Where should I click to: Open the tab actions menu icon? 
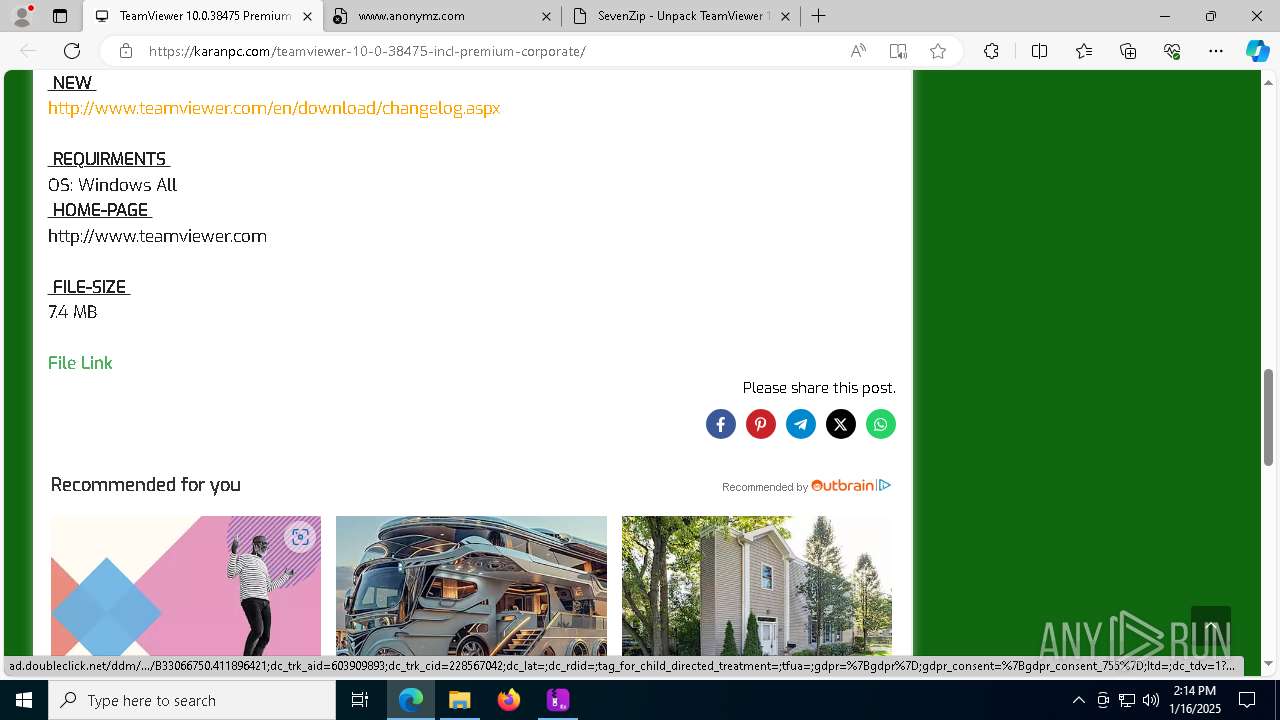point(60,16)
